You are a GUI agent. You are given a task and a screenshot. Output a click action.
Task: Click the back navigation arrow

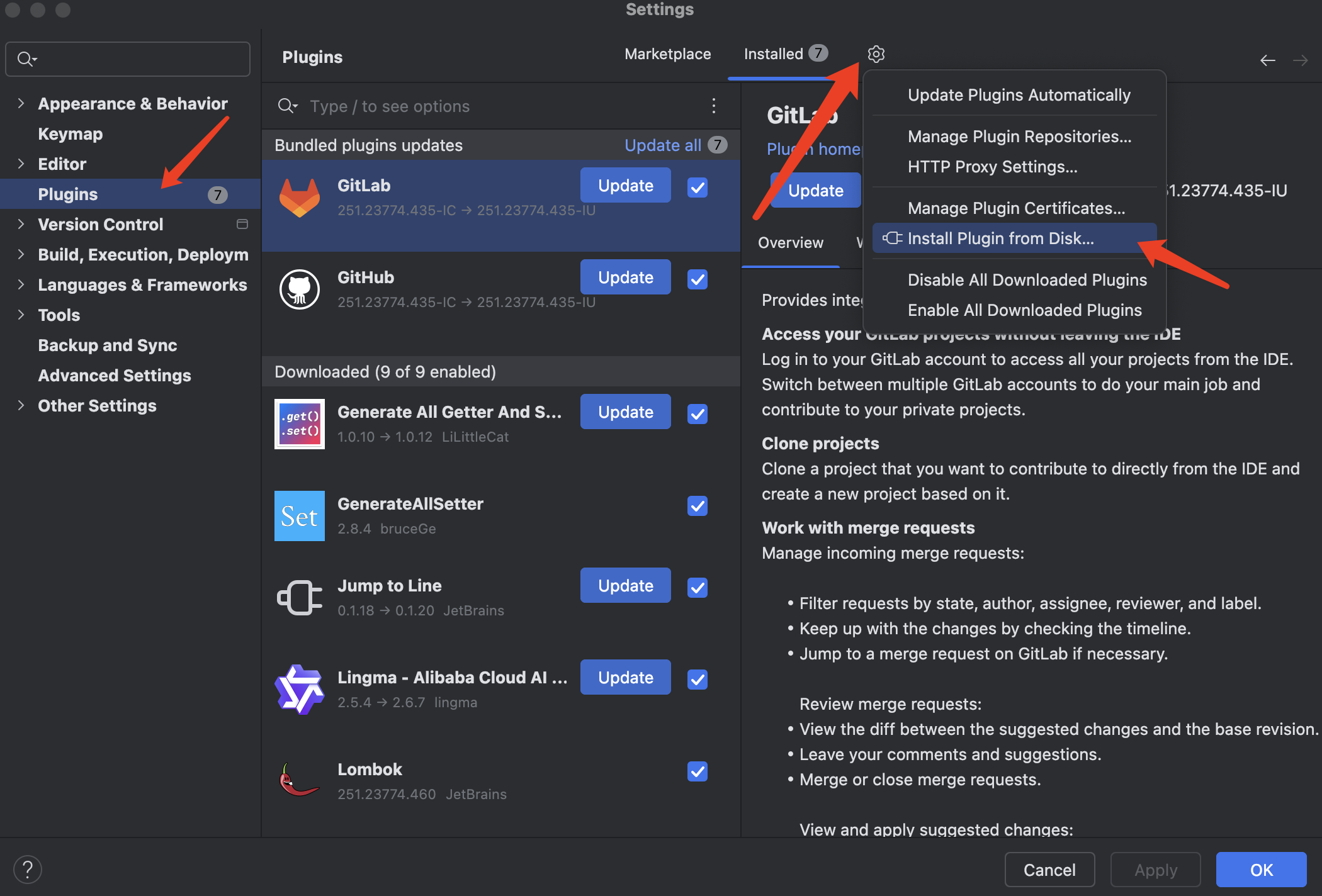tap(1267, 60)
